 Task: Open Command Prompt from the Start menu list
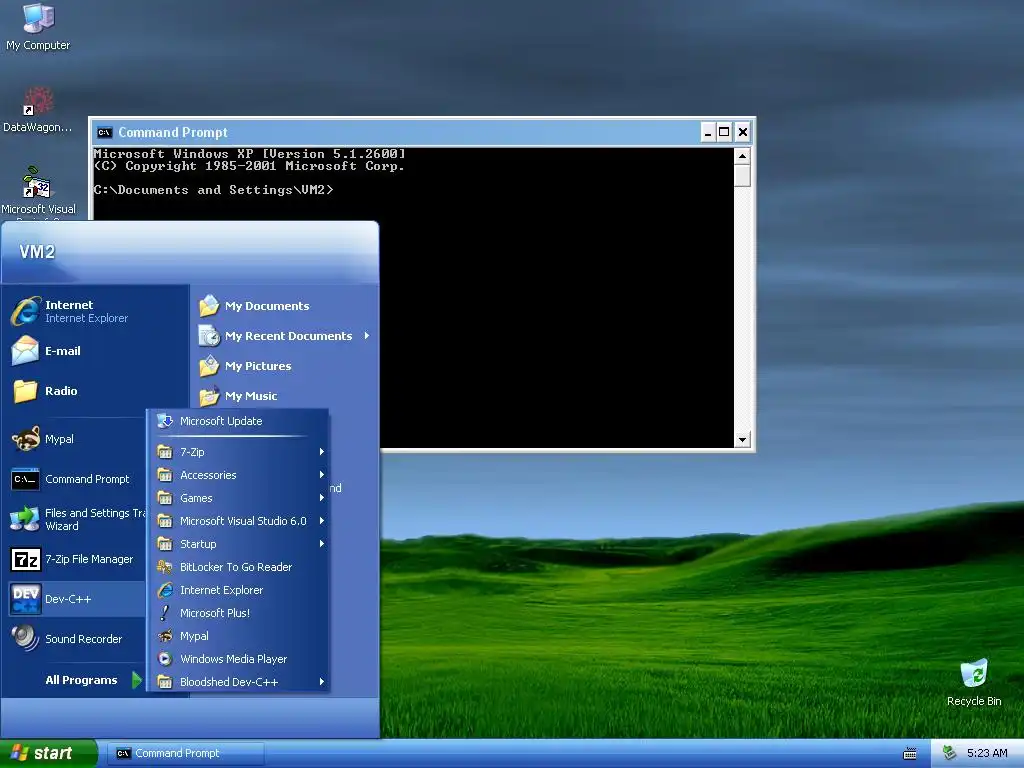[x=77, y=479]
